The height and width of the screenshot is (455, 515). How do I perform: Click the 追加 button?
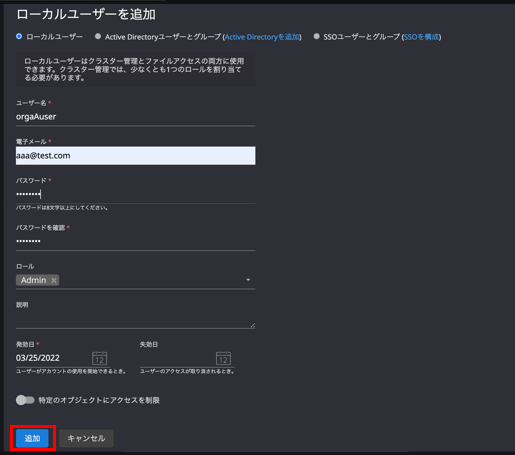(x=32, y=438)
